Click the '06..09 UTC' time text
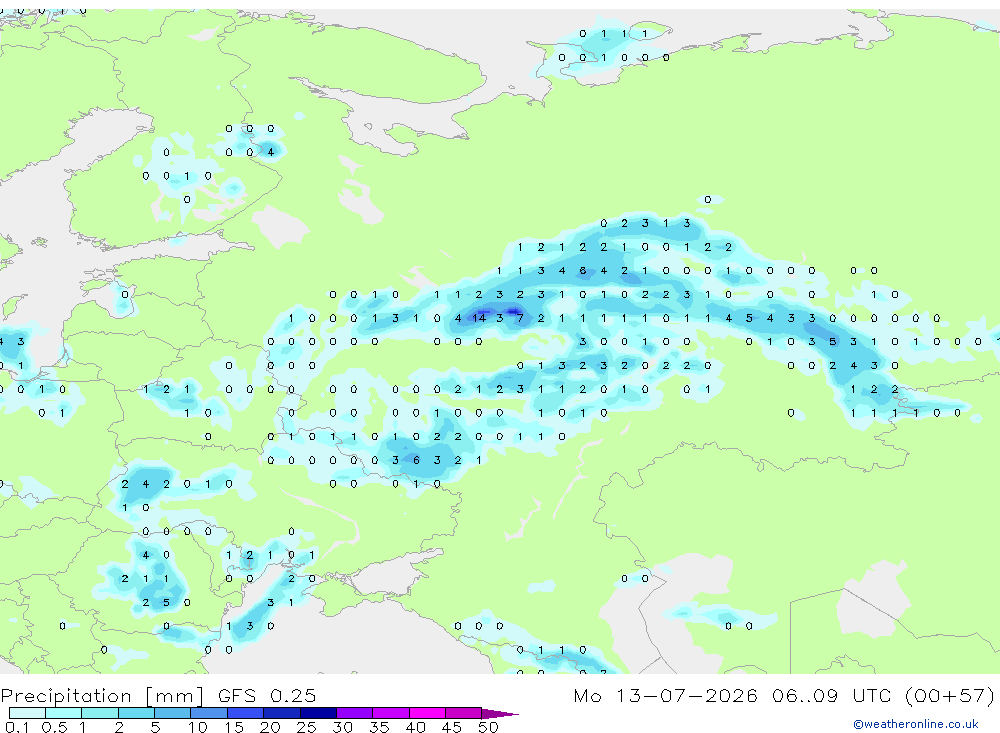1000x733 pixels. coord(832,695)
